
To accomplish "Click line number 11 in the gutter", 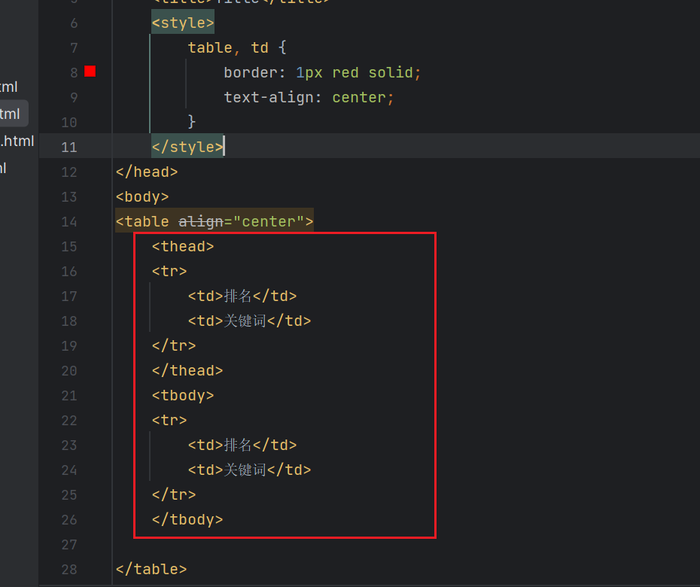I will tap(69, 147).
